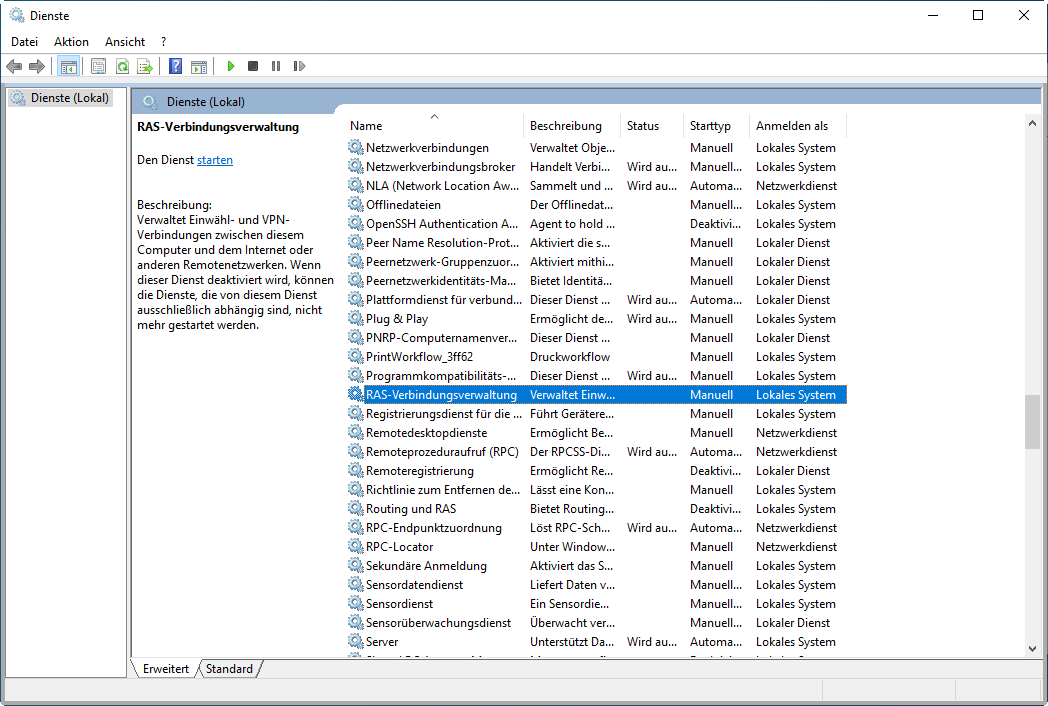Image resolution: width=1048 pixels, height=706 pixels.
Task: Switch to the Erweitert tab
Action: [166, 669]
